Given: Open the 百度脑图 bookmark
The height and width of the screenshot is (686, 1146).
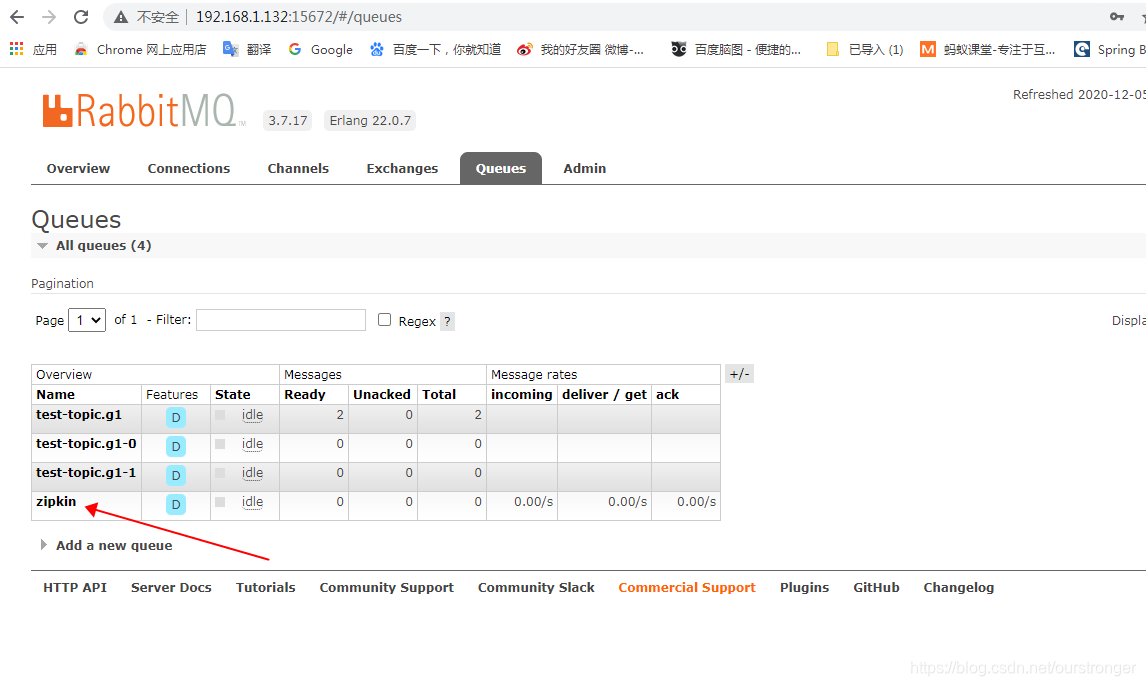Looking at the screenshot, I should tap(736, 49).
